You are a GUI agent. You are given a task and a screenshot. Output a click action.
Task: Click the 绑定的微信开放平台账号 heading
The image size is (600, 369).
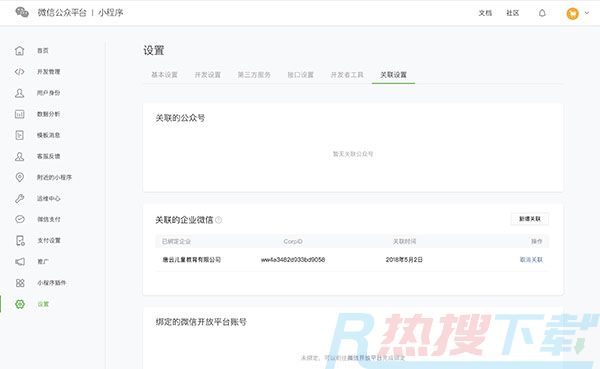pyautogui.click(x=201, y=322)
